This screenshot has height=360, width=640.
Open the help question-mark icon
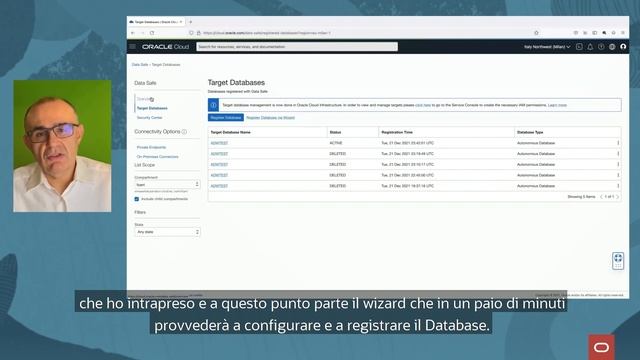tap(601, 47)
